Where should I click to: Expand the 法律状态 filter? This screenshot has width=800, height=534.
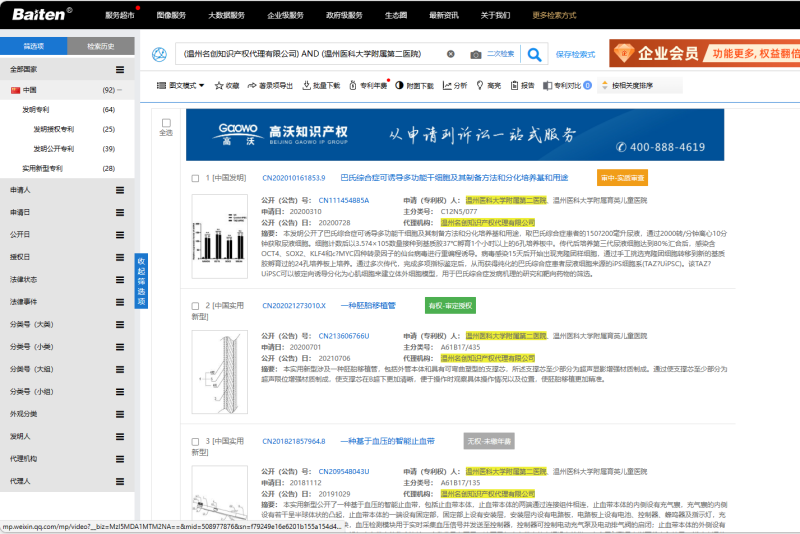tap(120, 280)
